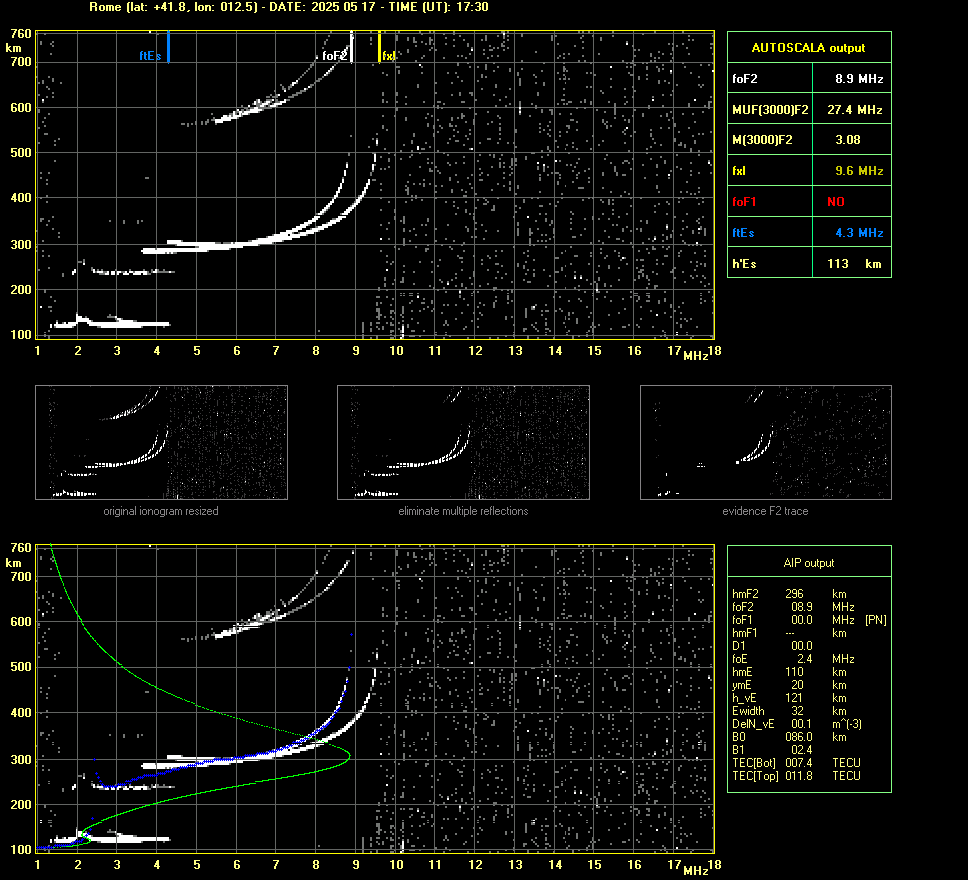Select the hmF2 value 296
Image resolution: width=968 pixels, height=880 pixels.
pyautogui.click(x=794, y=593)
